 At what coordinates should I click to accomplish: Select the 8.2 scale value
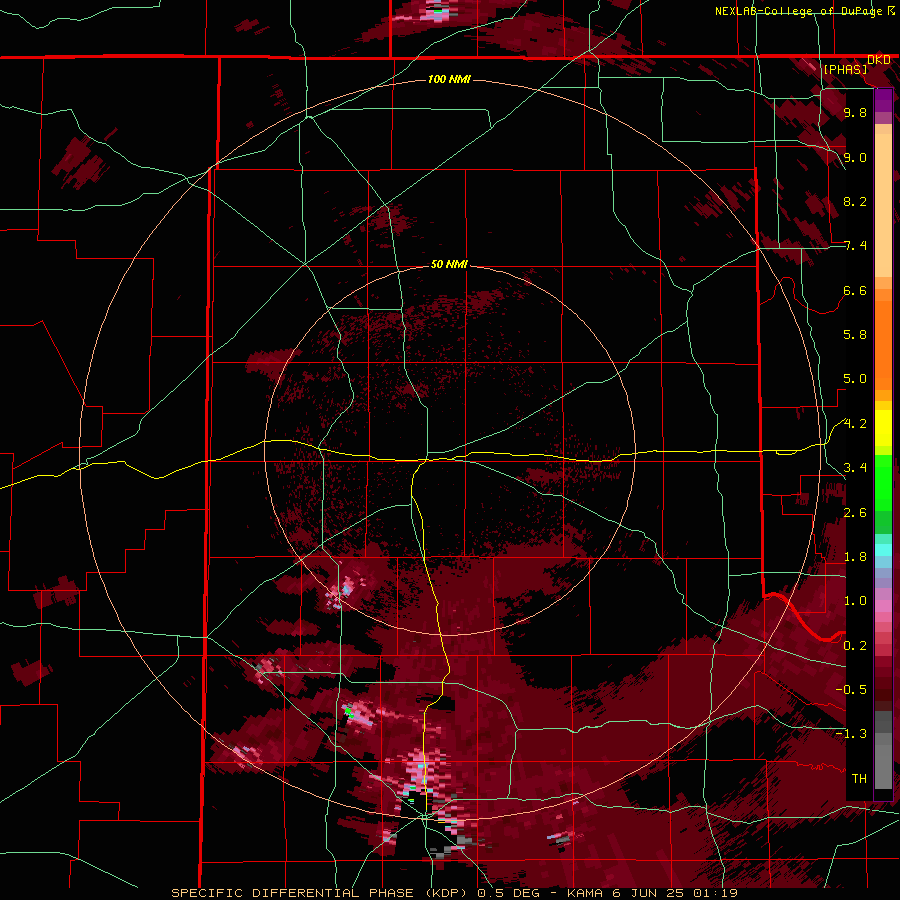[855, 201]
